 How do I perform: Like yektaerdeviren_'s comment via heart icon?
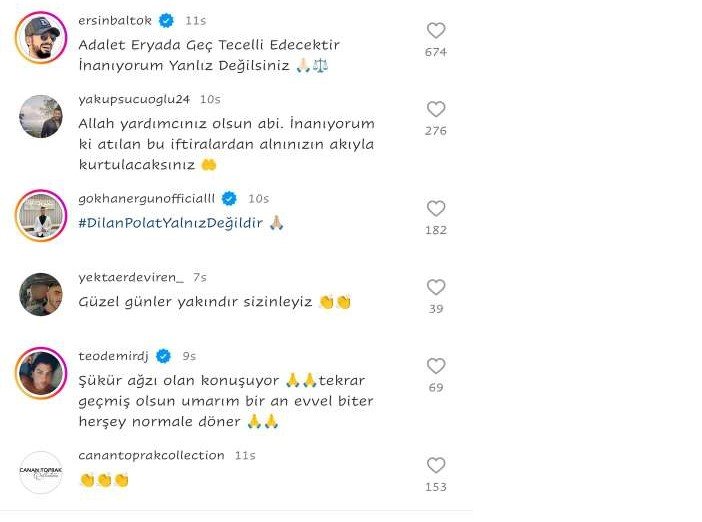click(436, 287)
